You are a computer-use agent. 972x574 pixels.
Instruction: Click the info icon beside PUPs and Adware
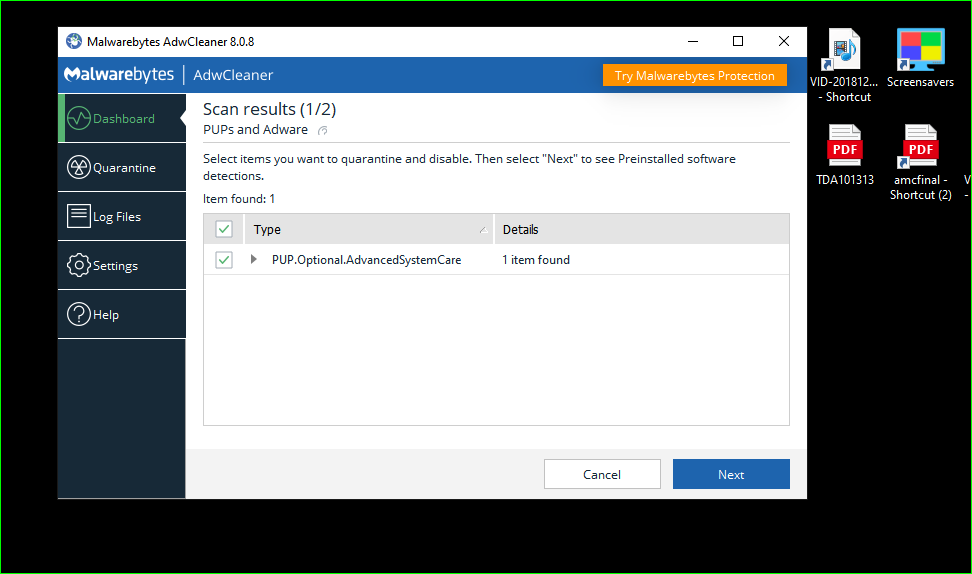click(322, 130)
